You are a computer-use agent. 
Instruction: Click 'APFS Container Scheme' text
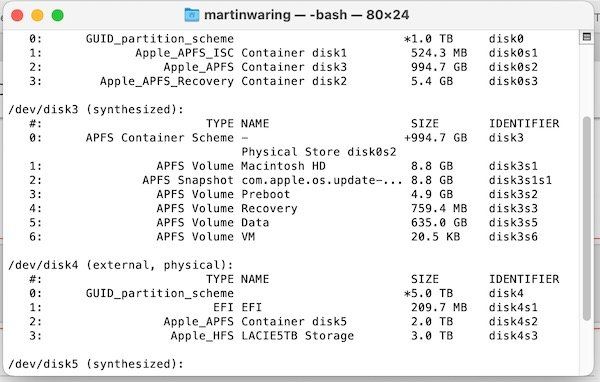click(x=160, y=138)
